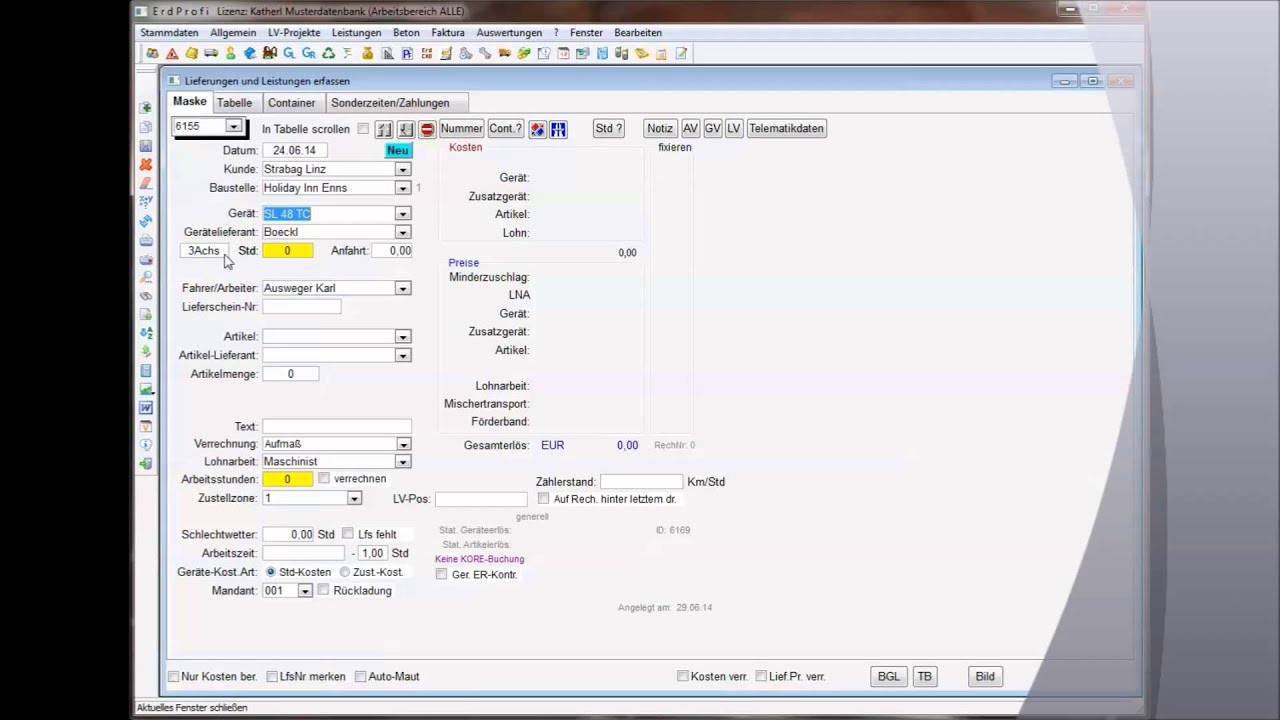The image size is (1280, 720).
Task: Open the Kunde dropdown arrow
Action: [x=402, y=170]
